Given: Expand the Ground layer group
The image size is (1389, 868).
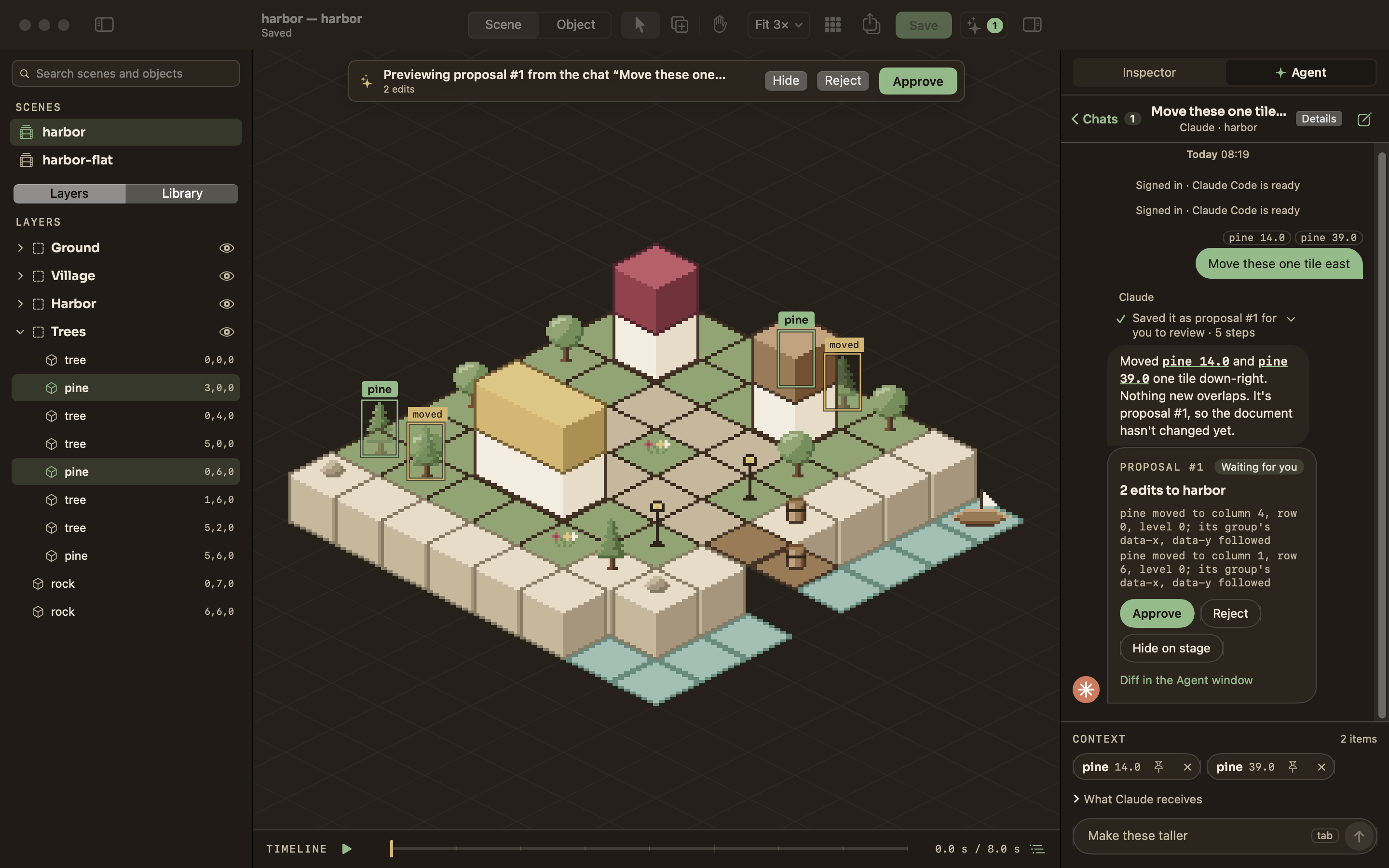Looking at the screenshot, I should pos(20,248).
